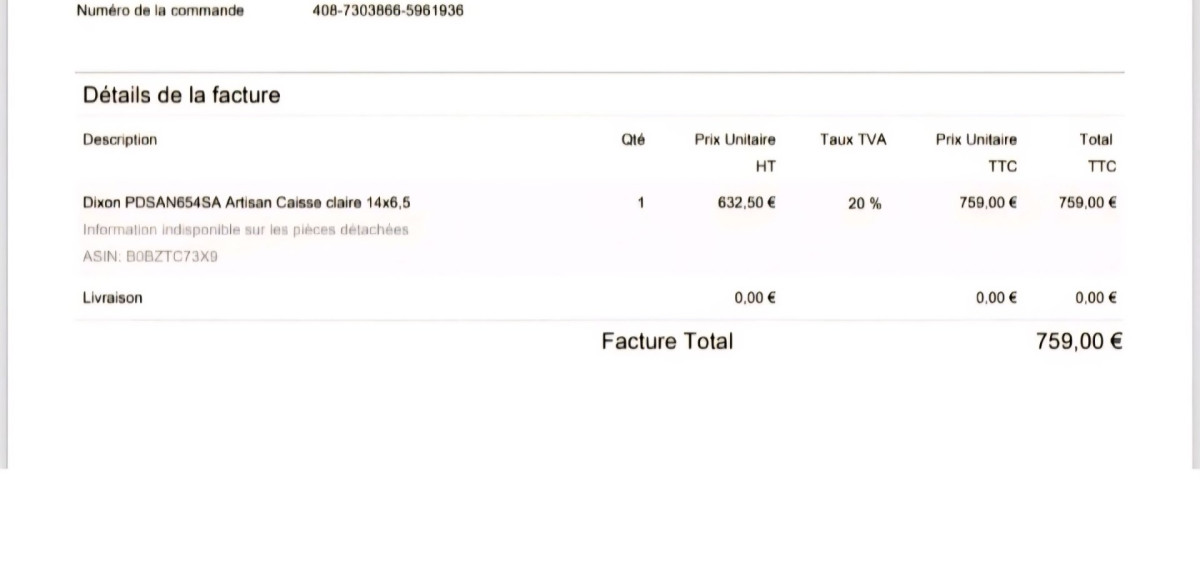This screenshot has height=563, width=1200.
Task: Select the 20 % VAT rate value
Action: pyautogui.click(x=864, y=203)
